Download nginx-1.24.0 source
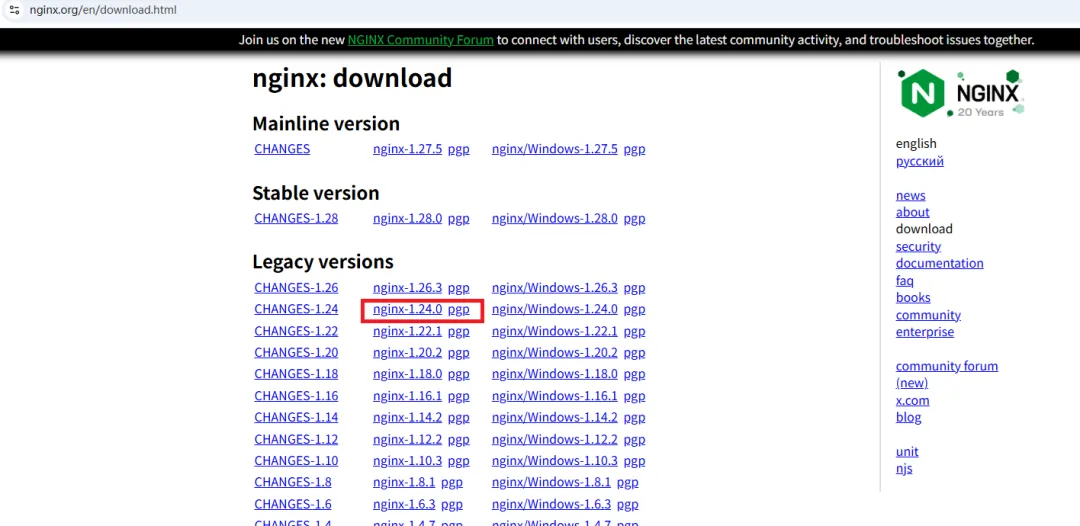The image size is (1080, 526). click(407, 309)
